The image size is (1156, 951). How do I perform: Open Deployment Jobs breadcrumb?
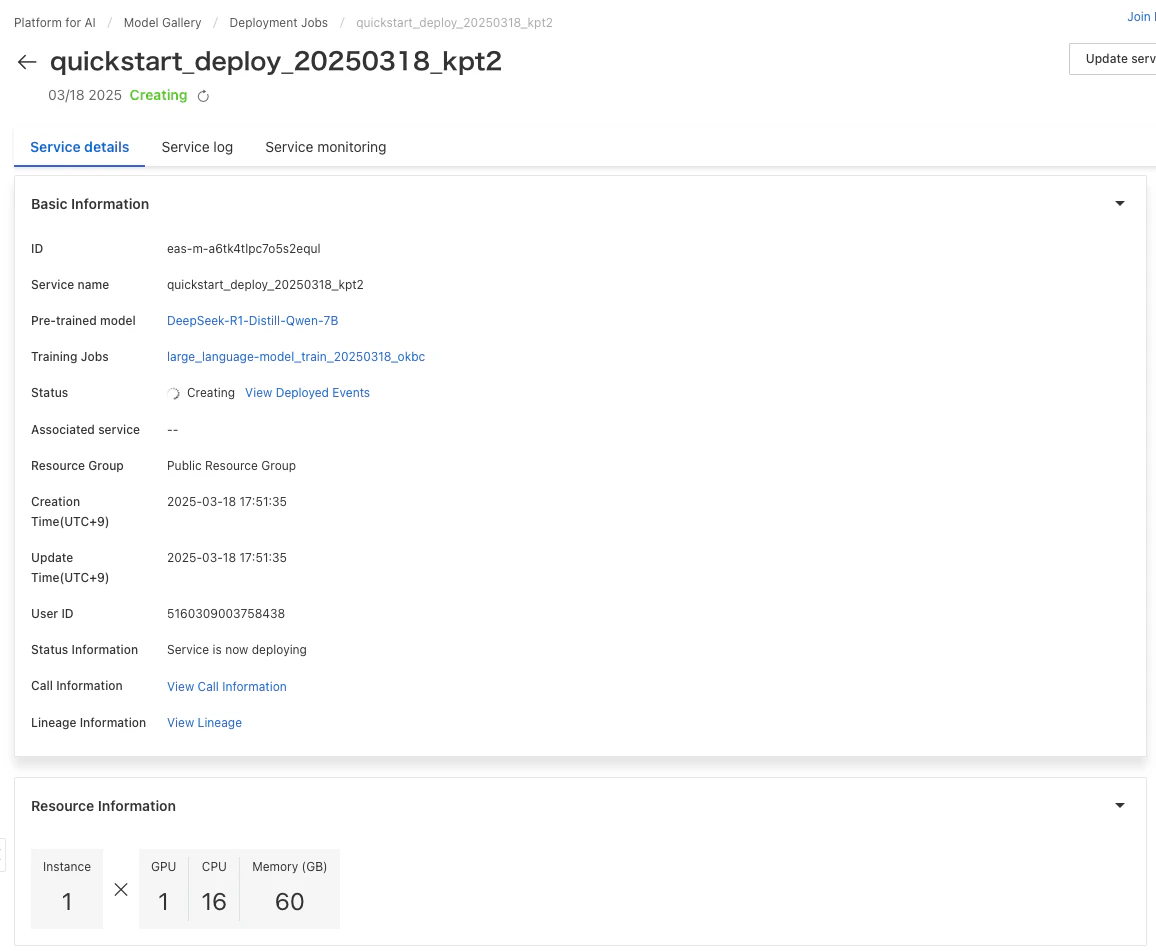(279, 23)
